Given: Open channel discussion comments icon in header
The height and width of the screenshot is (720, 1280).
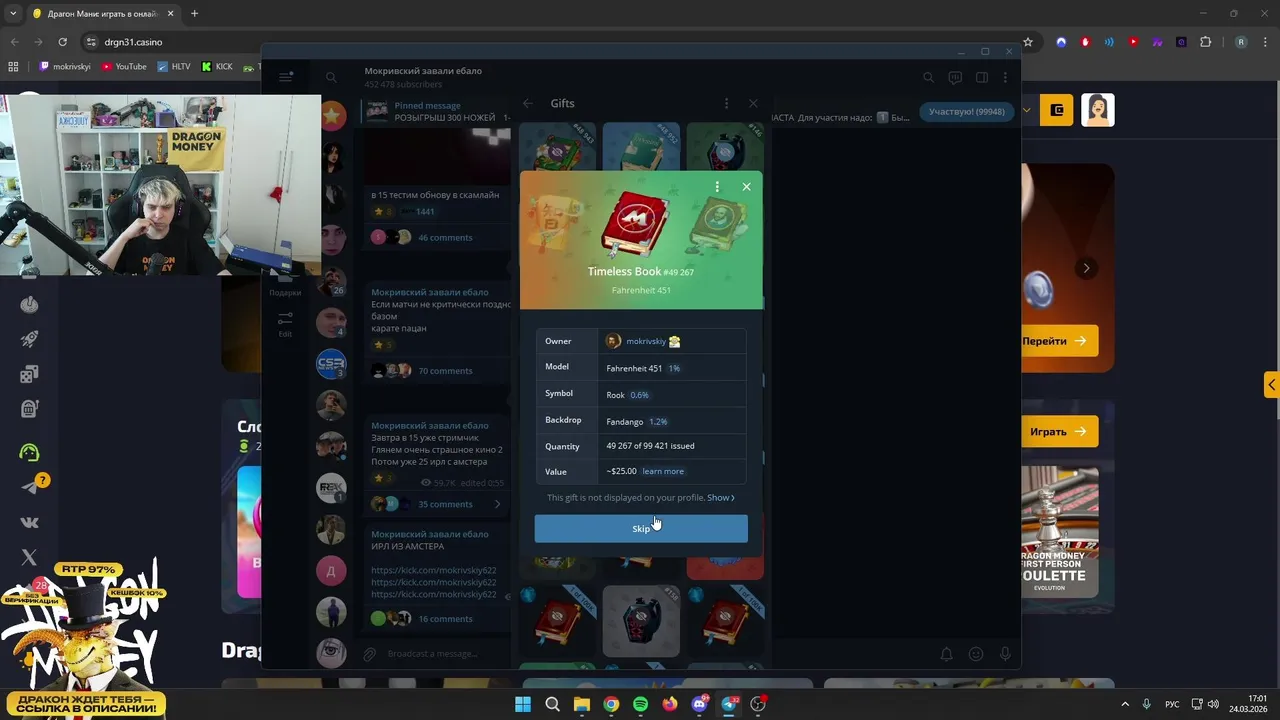Looking at the screenshot, I should pyautogui.click(x=955, y=77).
